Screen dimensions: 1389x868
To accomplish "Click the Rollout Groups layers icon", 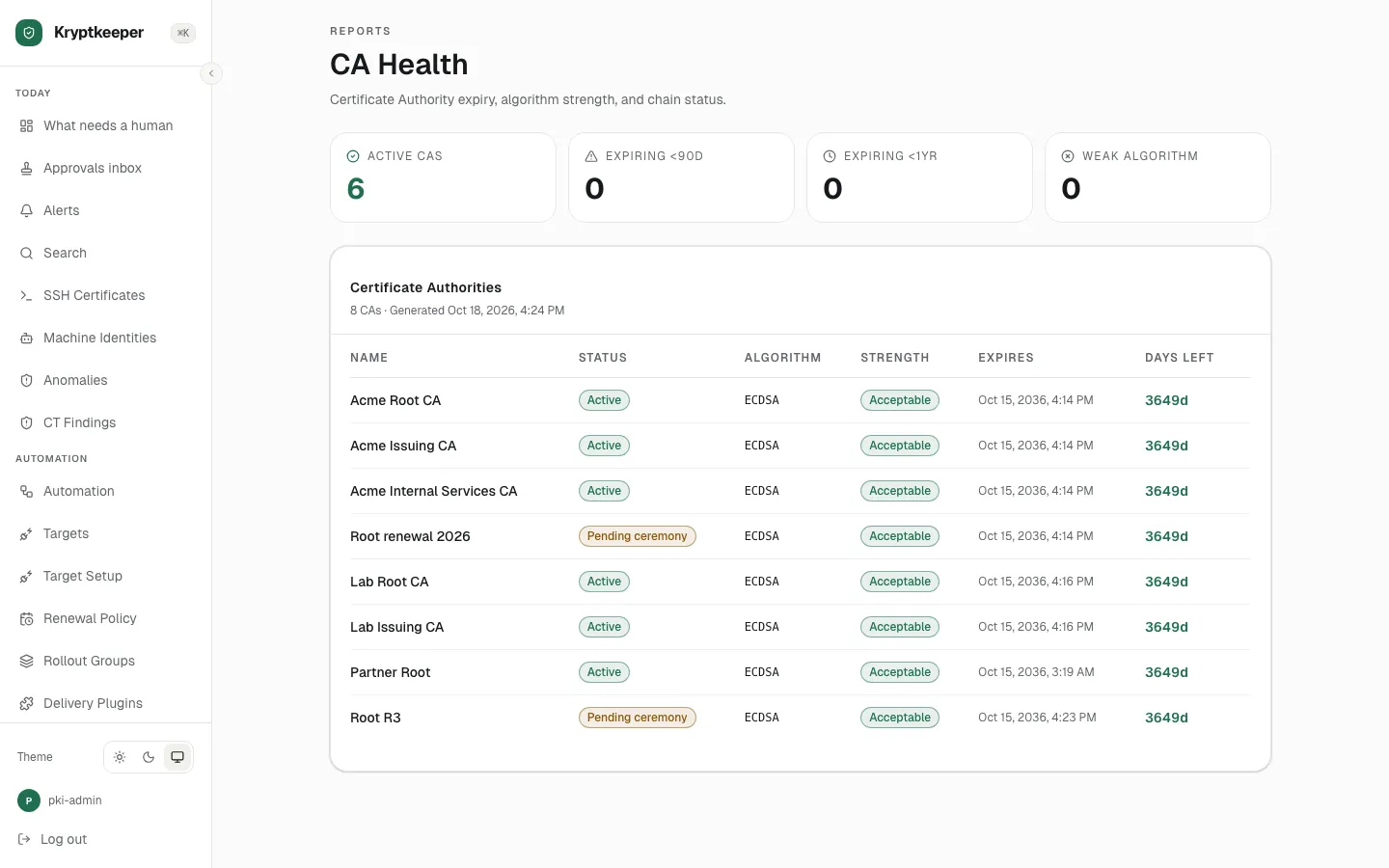I will click(27, 662).
